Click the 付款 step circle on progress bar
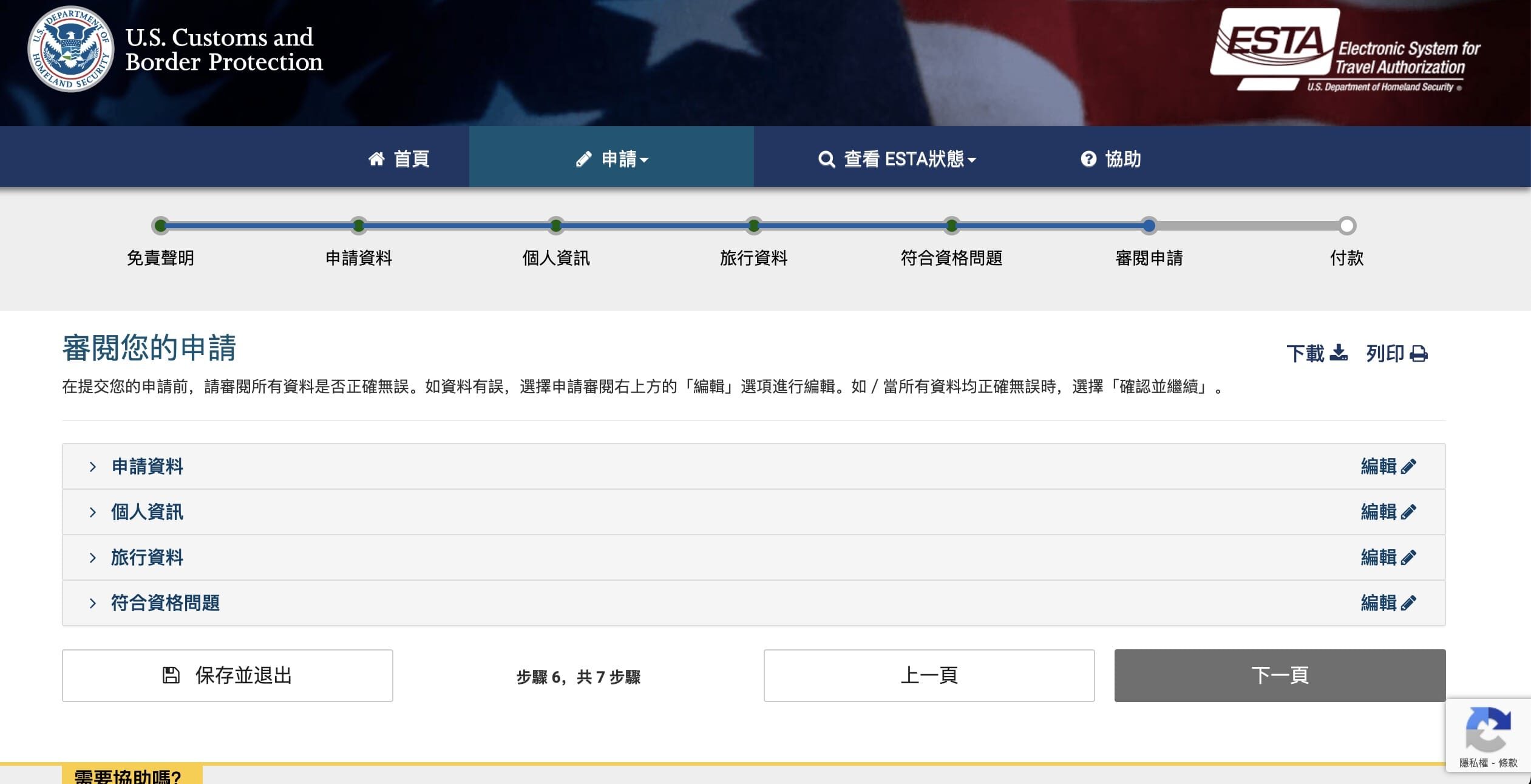This screenshot has height=784, width=1531. coord(1346,226)
